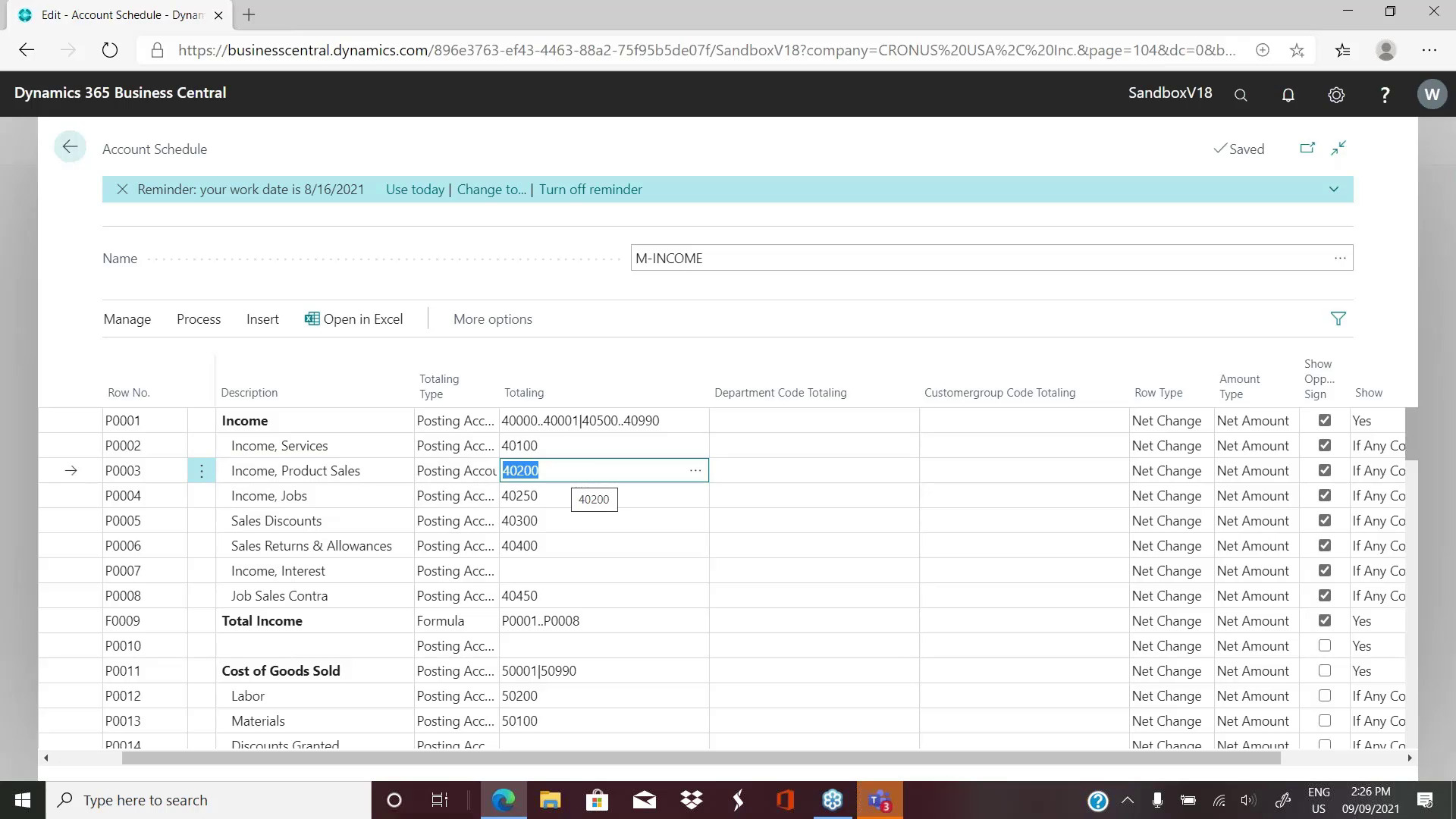The width and height of the screenshot is (1456, 819).
Task: Open the Settings gear menu
Action: pos(1336,94)
